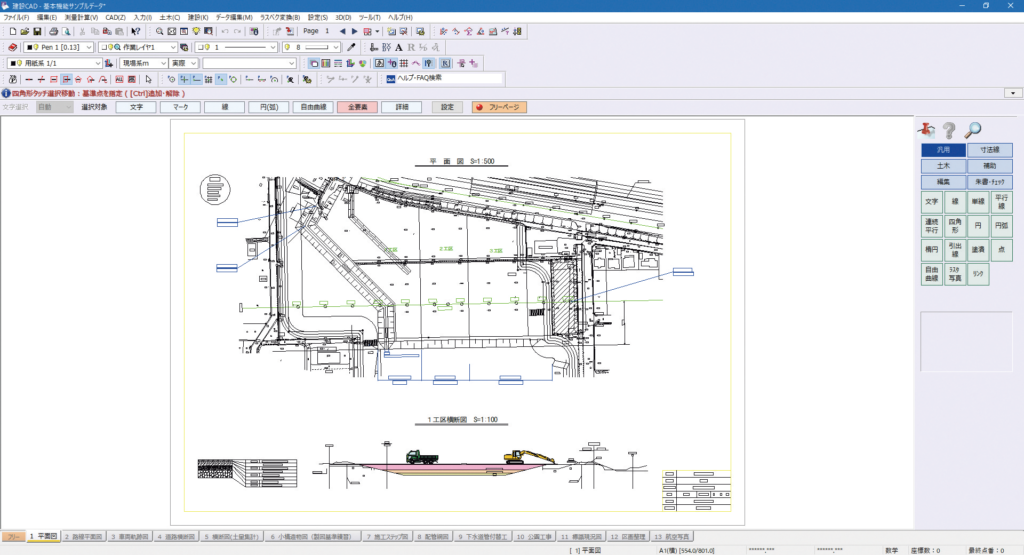Toggle the highlighted cross snap icon
Viewport: 1024px width, 555px height.
(x=184, y=79)
